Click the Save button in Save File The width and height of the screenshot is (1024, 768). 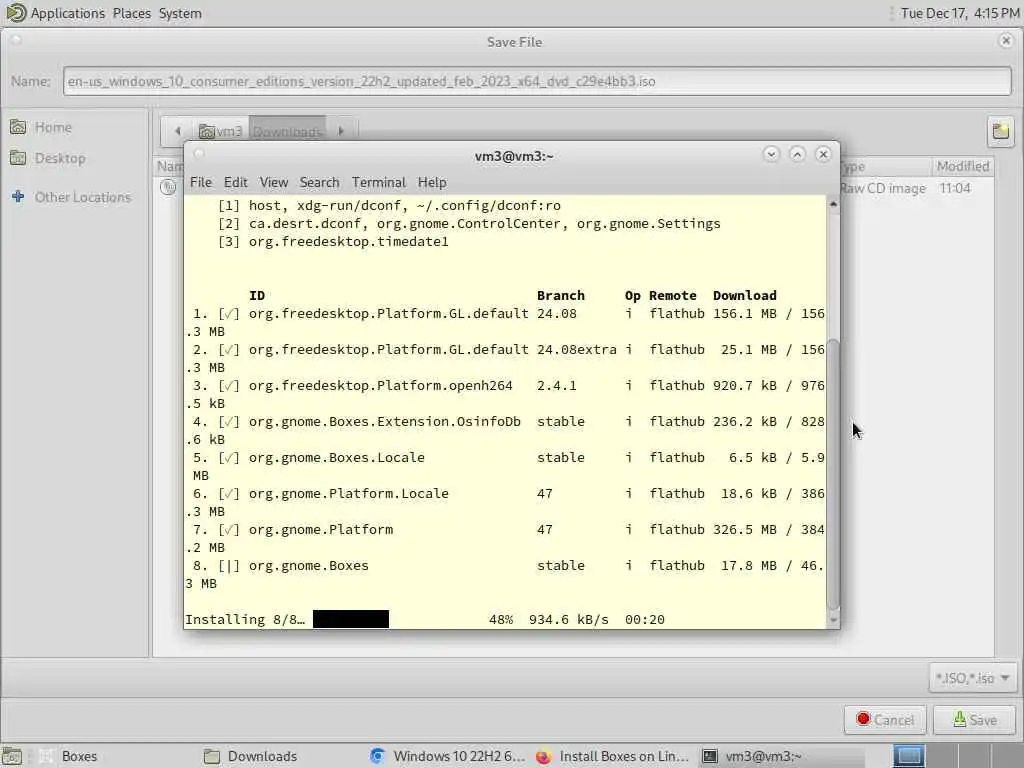coord(974,720)
